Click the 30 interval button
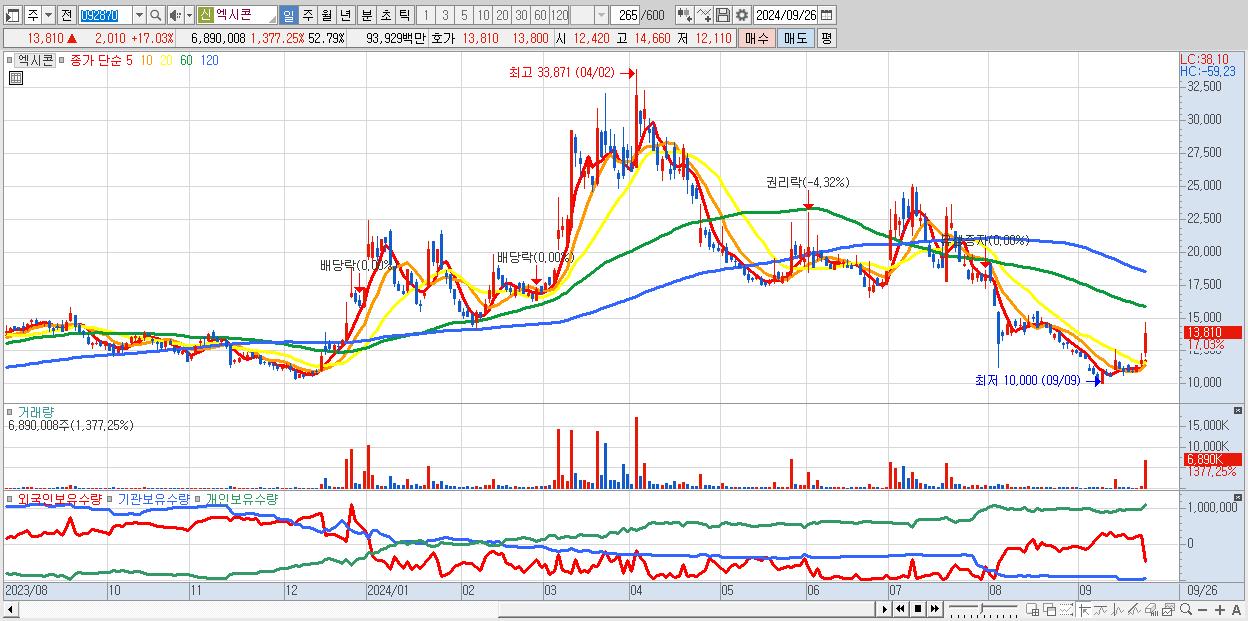1248x621 pixels. point(521,15)
